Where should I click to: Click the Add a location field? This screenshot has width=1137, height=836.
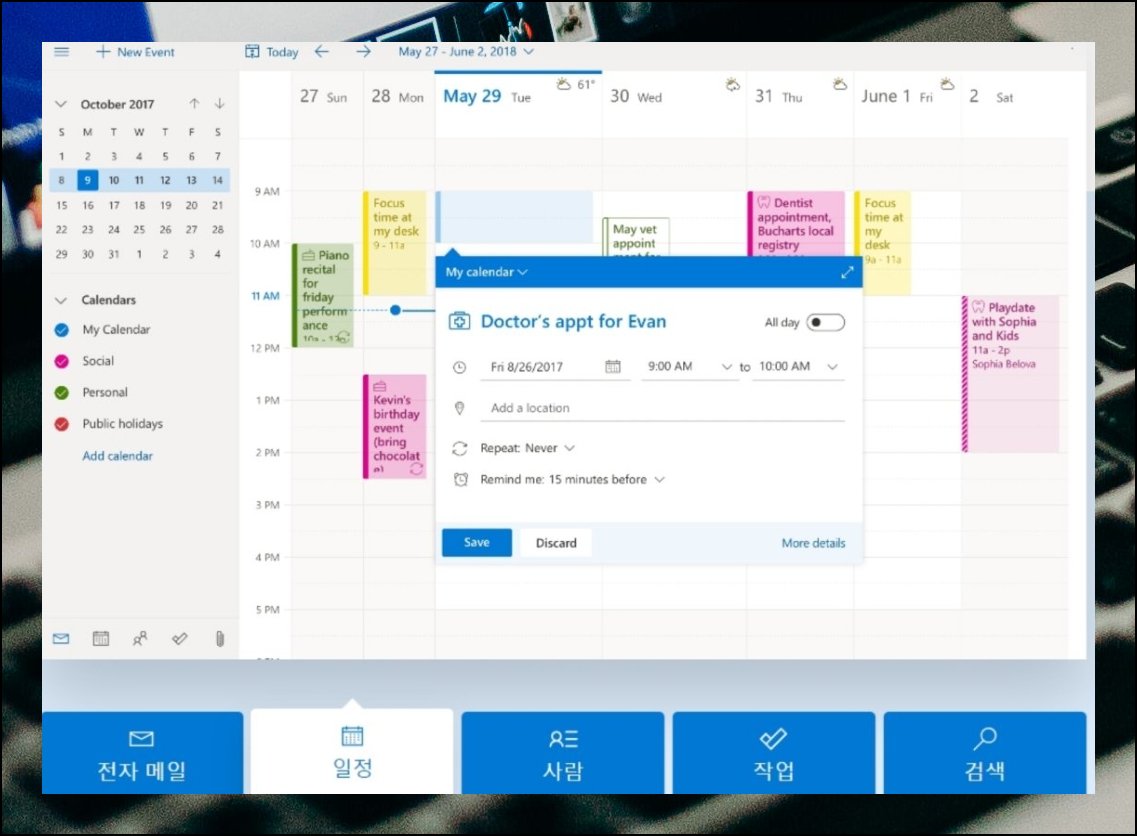coord(662,408)
